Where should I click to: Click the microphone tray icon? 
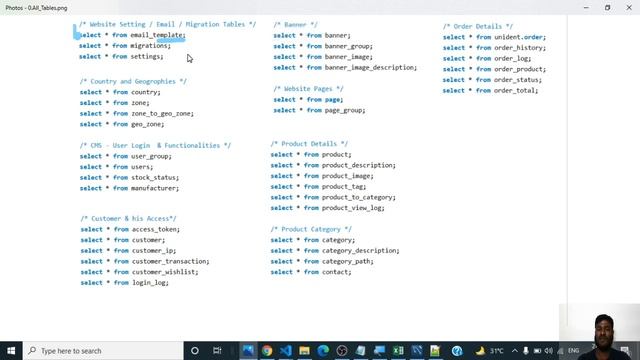coord(526,351)
